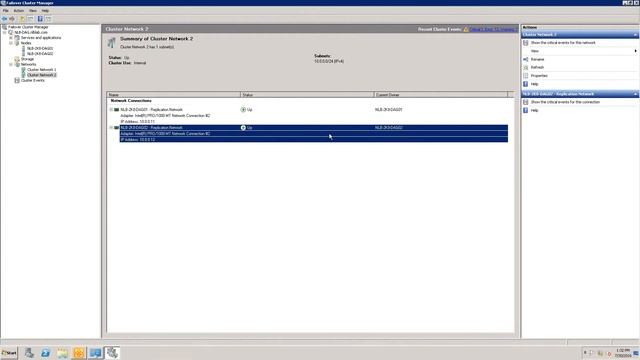Screen dimensions: 640x360
Task: Select Services and applications in tree
Action: click(41, 38)
